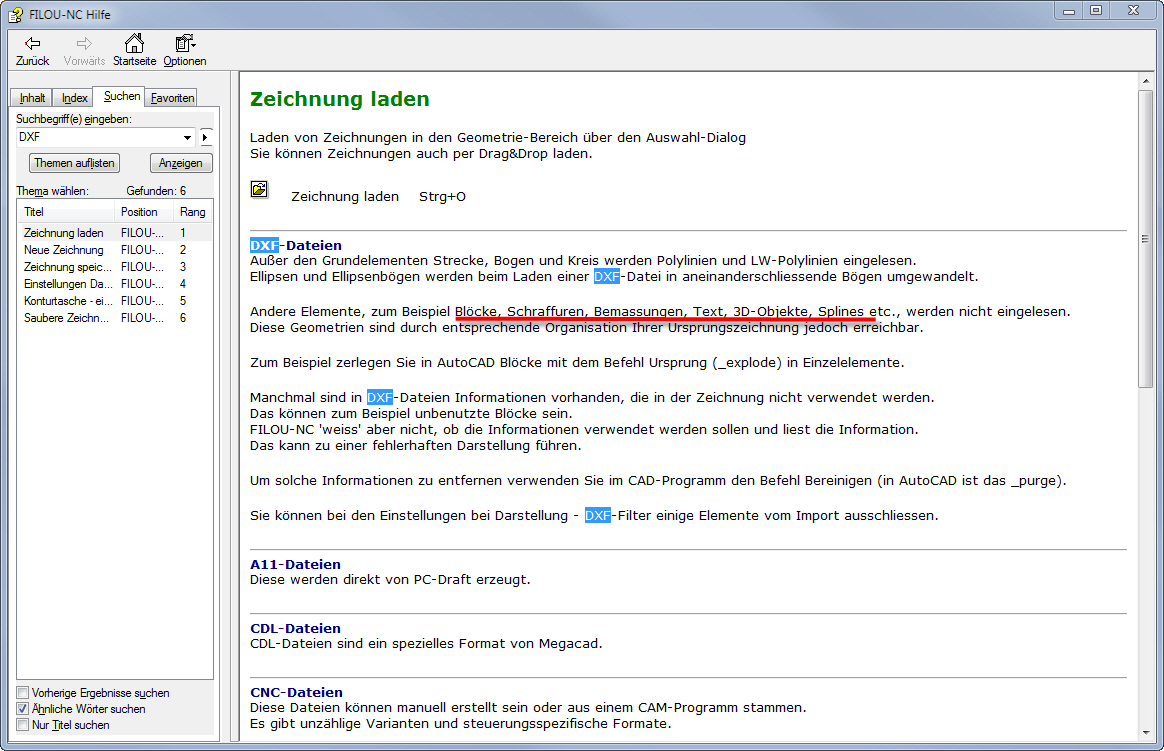
Task: Sort results by Titel column header
Action: (x=65, y=212)
